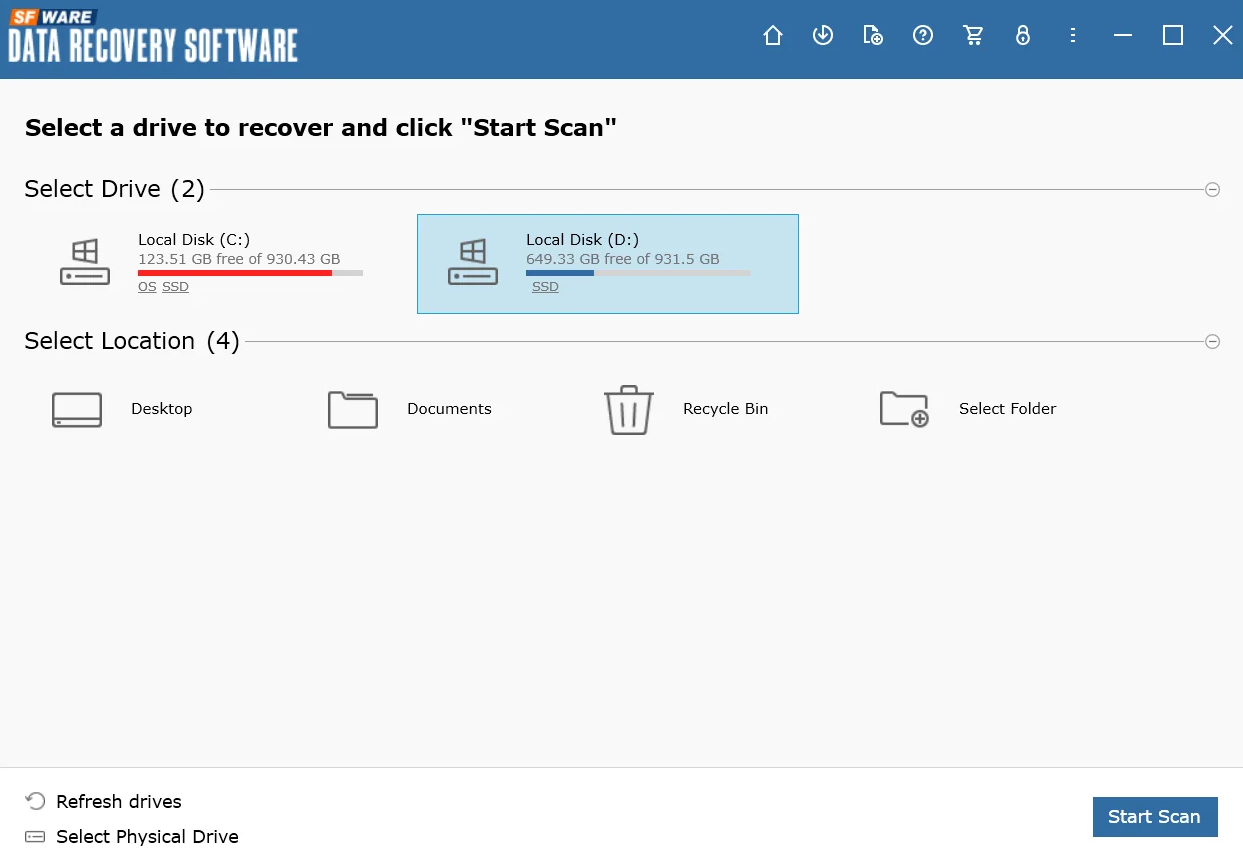Choose Select Physical Drive option
The height and width of the screenshot is (863, 1243).
147,837
